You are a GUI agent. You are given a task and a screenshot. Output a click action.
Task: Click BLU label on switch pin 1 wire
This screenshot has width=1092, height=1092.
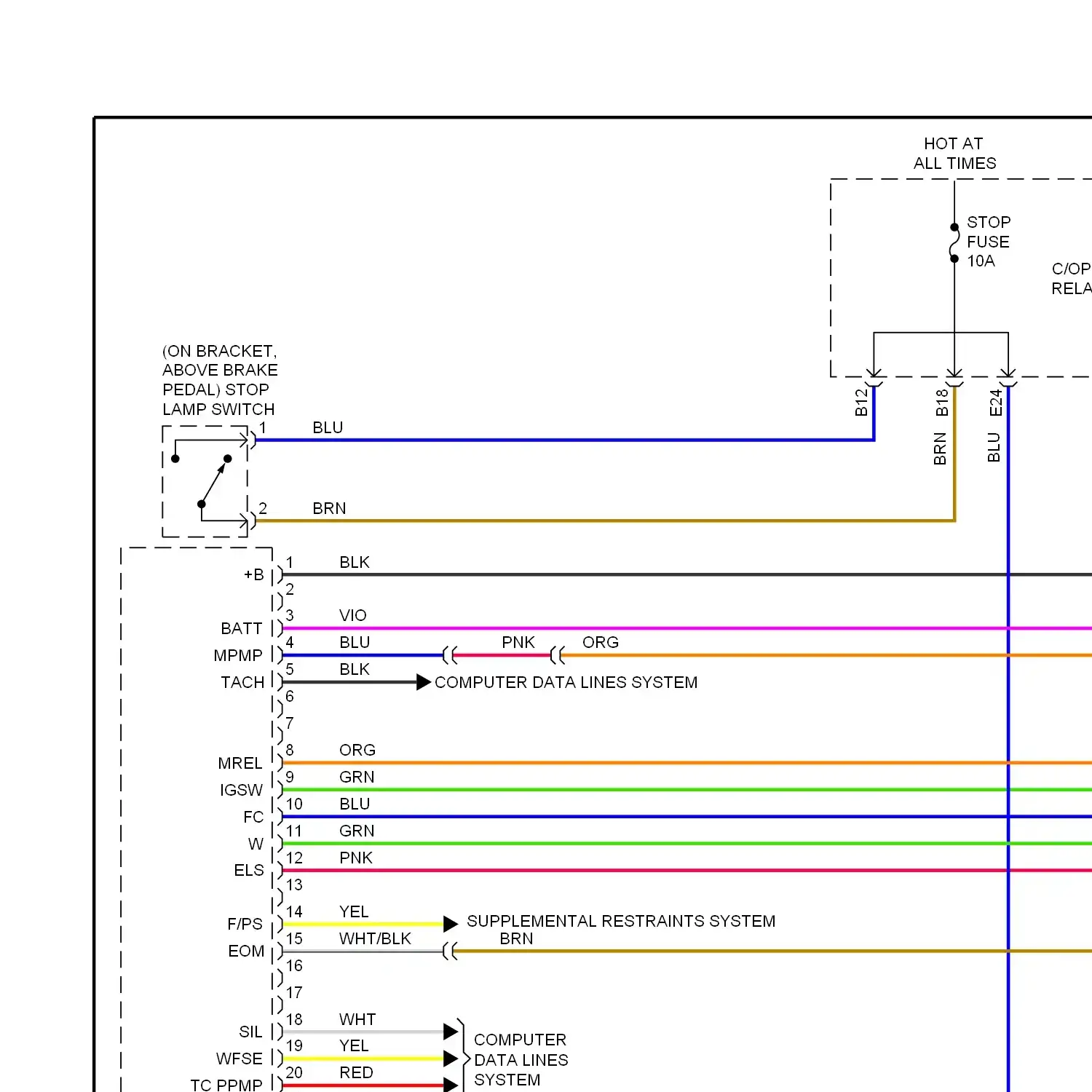[328, 427]
